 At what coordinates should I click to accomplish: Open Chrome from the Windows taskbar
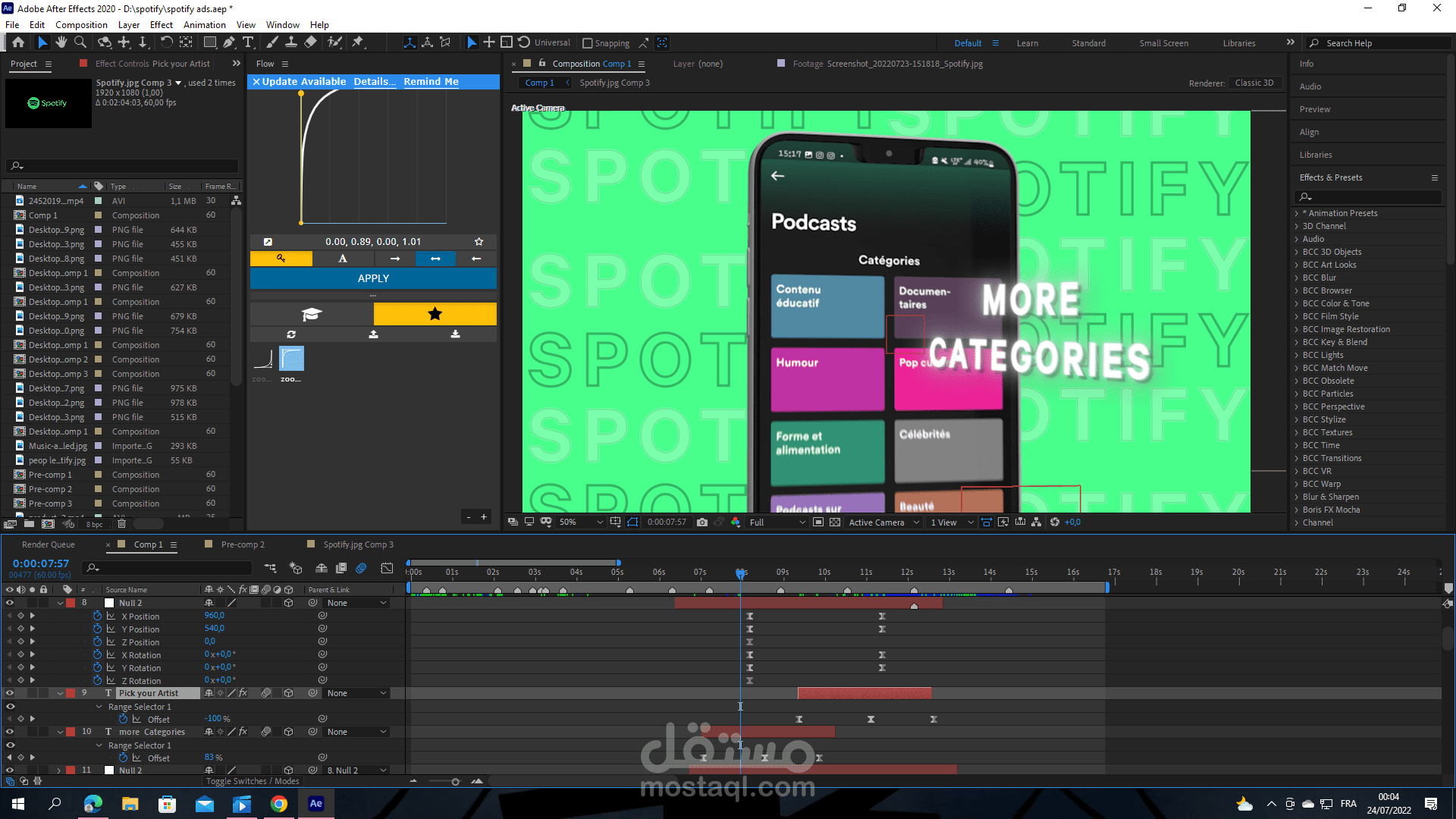[x=279, y=804]
